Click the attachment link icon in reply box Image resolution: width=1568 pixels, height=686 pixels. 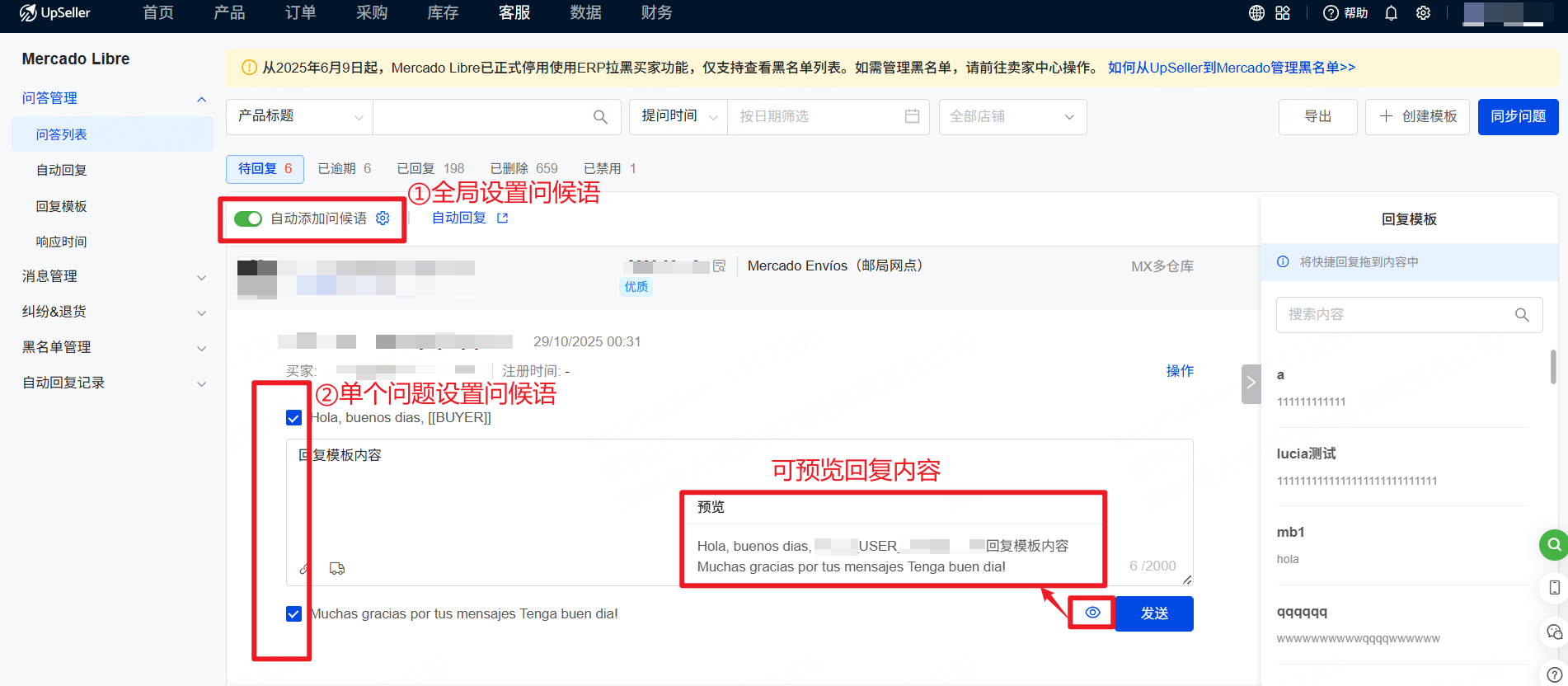[304, 568]
